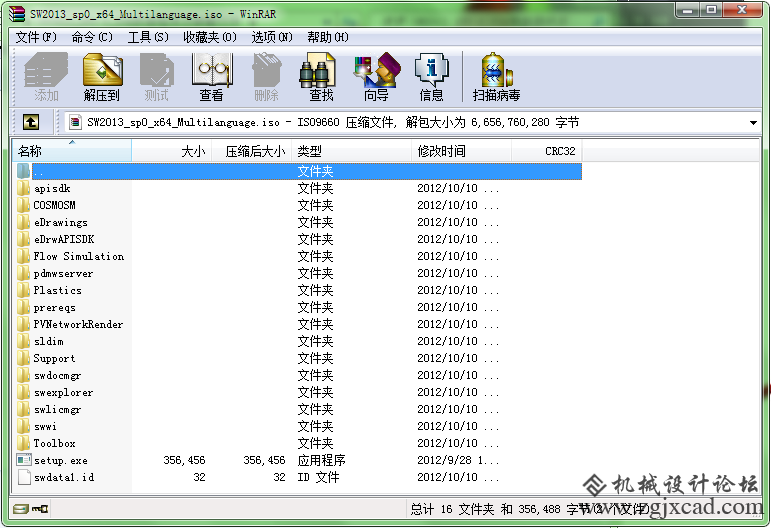Click the swwi folder icon

[x=24, y=426]
